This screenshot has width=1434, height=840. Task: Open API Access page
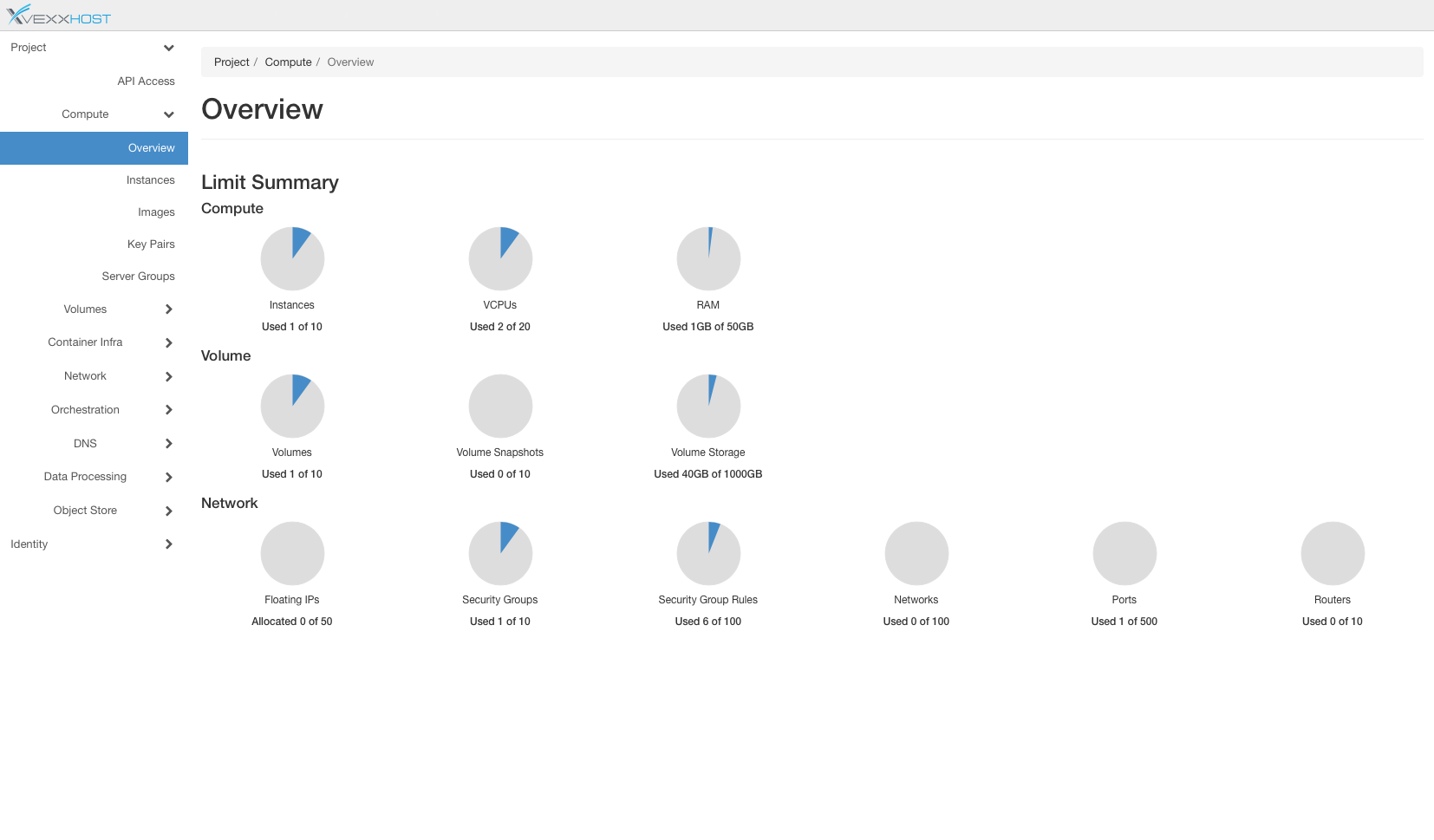point(146,81)
